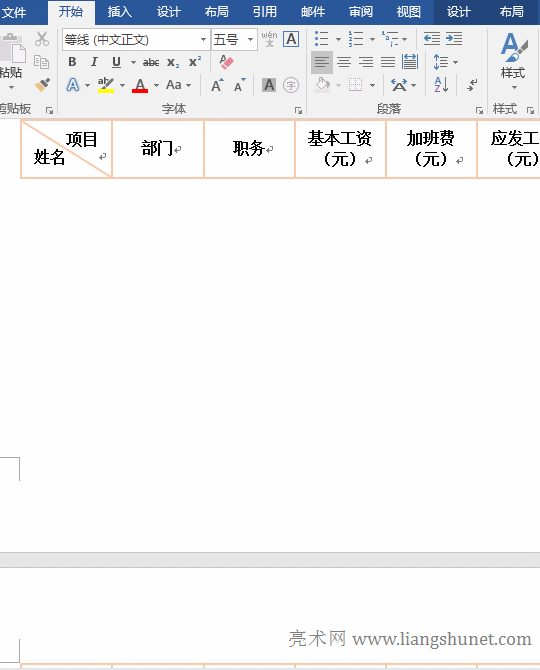Screen dimensions: 540x670
Task: Click the Sort A-Z icon
Action: (x=441, y=85)
